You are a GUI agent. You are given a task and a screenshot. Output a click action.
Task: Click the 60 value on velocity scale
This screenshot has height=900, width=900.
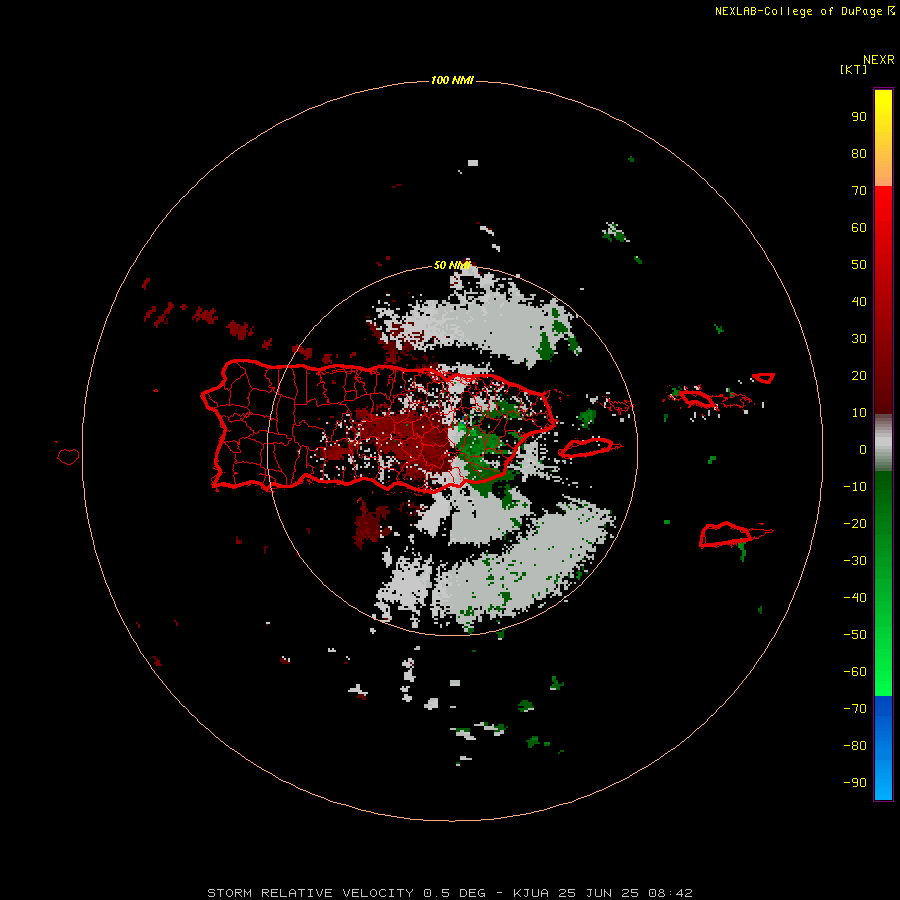tap(859, 227)
